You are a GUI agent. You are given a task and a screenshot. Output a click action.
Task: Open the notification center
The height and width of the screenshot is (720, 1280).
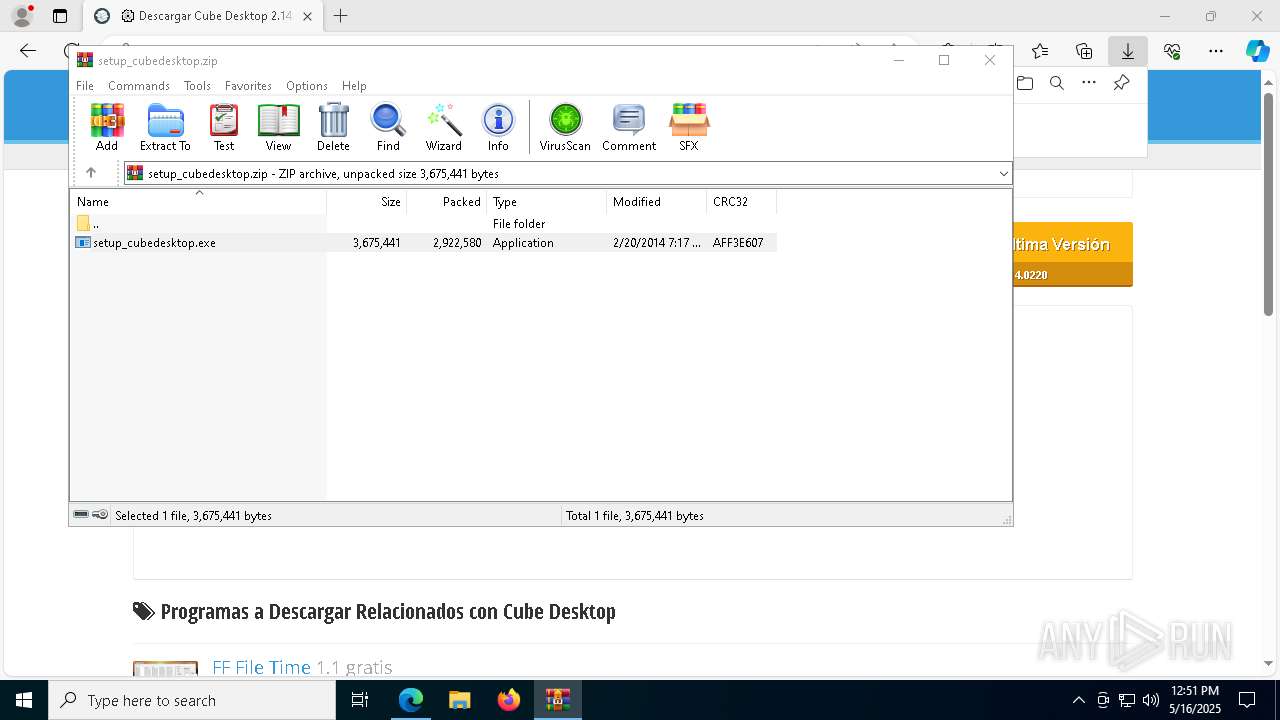click(x=1247, y=700)
